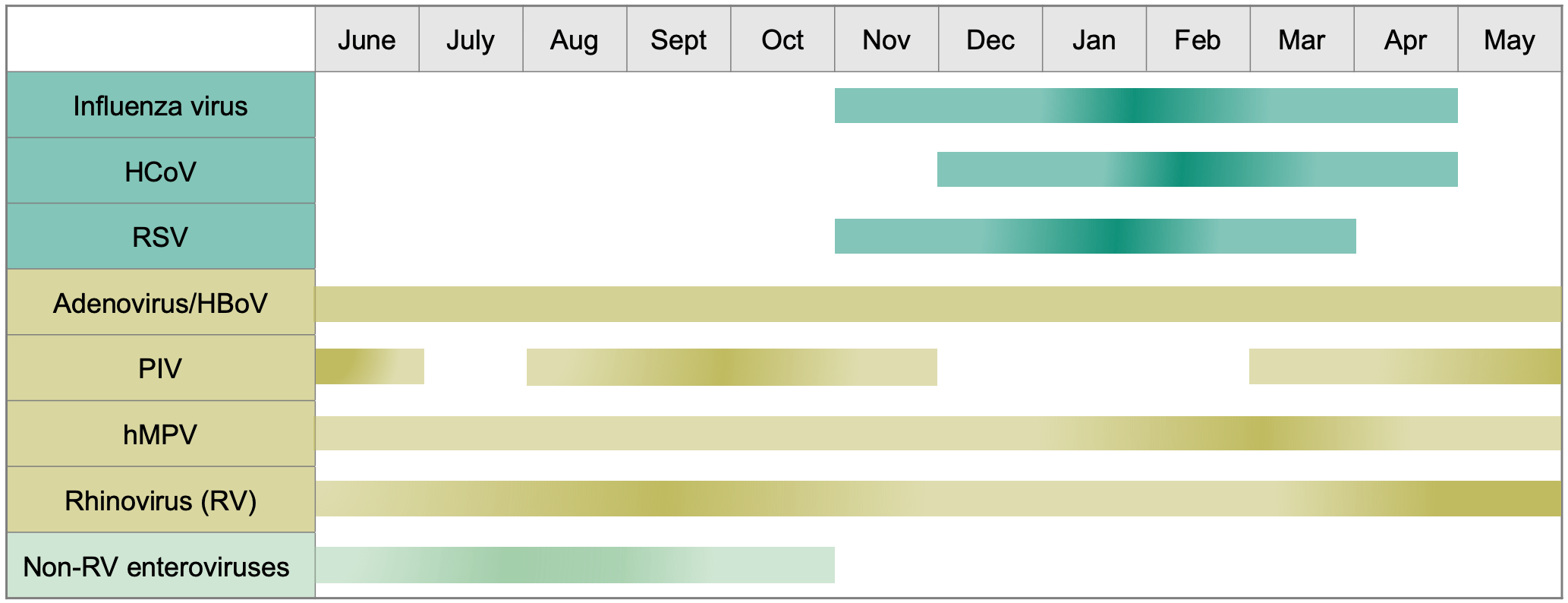Click the Adenovirus/HBoV year-round bar

pos(938,304)
